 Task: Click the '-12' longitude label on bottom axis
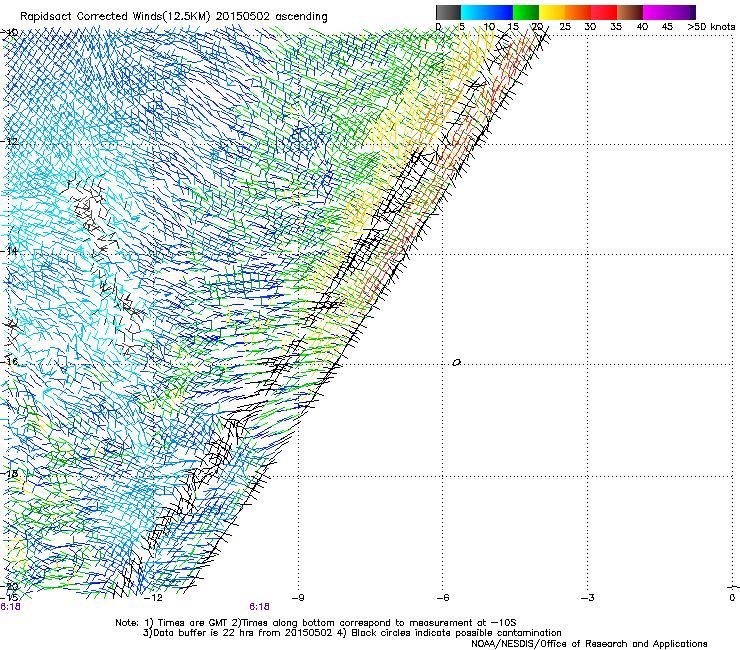click(153, 598)
